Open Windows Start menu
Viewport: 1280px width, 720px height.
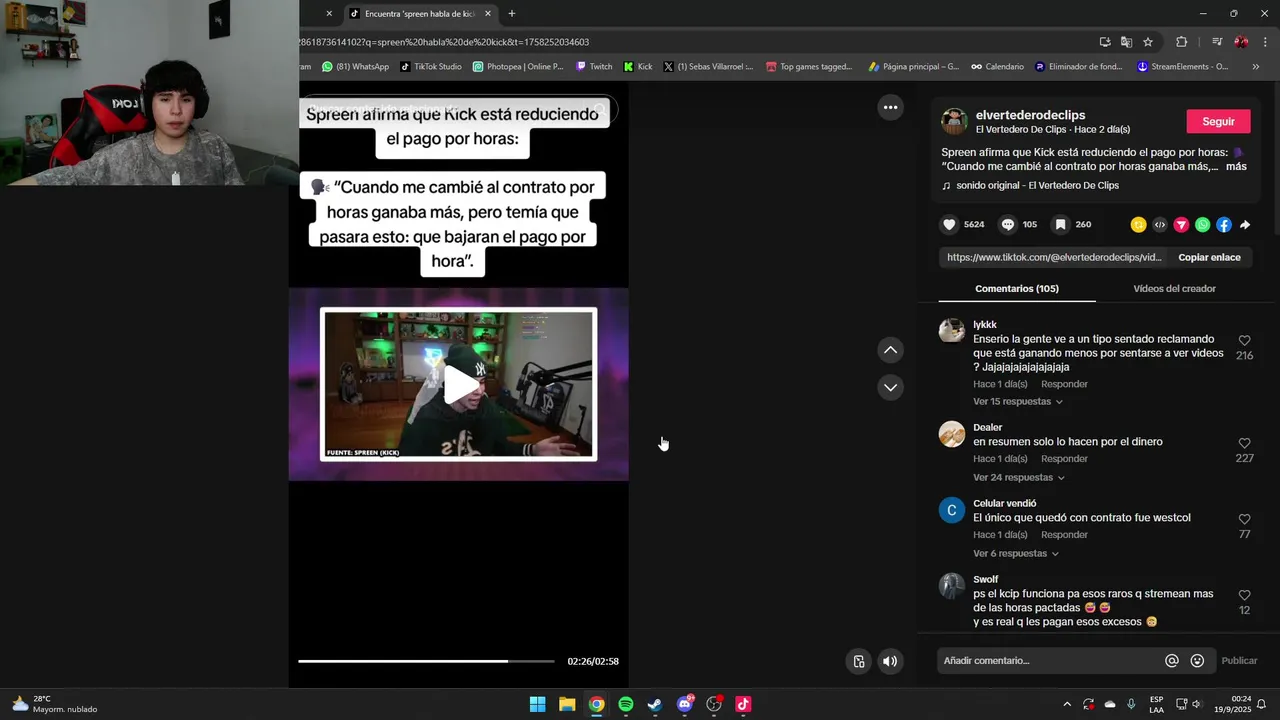[x=538, y=704]
